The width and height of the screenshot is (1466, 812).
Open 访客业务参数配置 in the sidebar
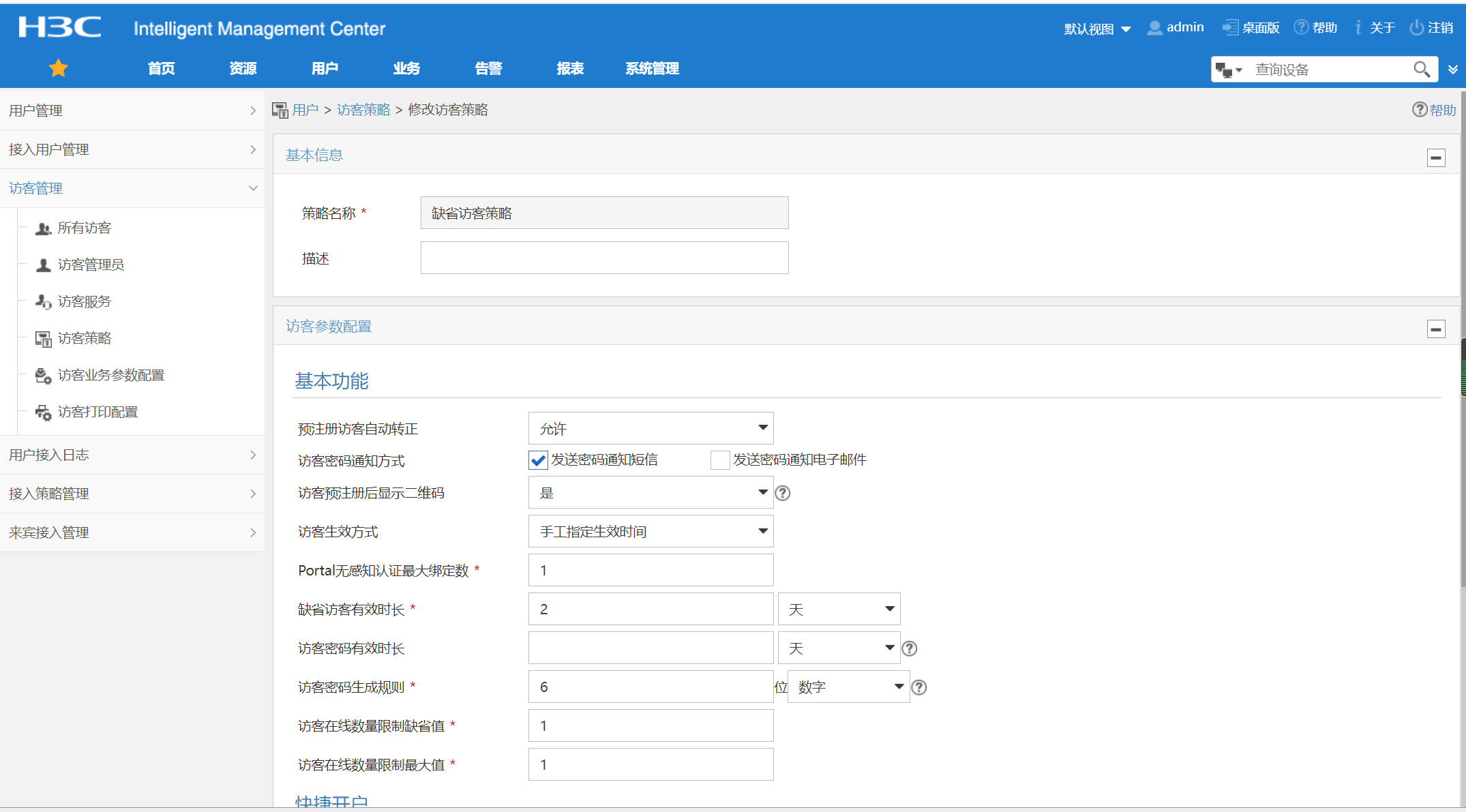[110, 375]
